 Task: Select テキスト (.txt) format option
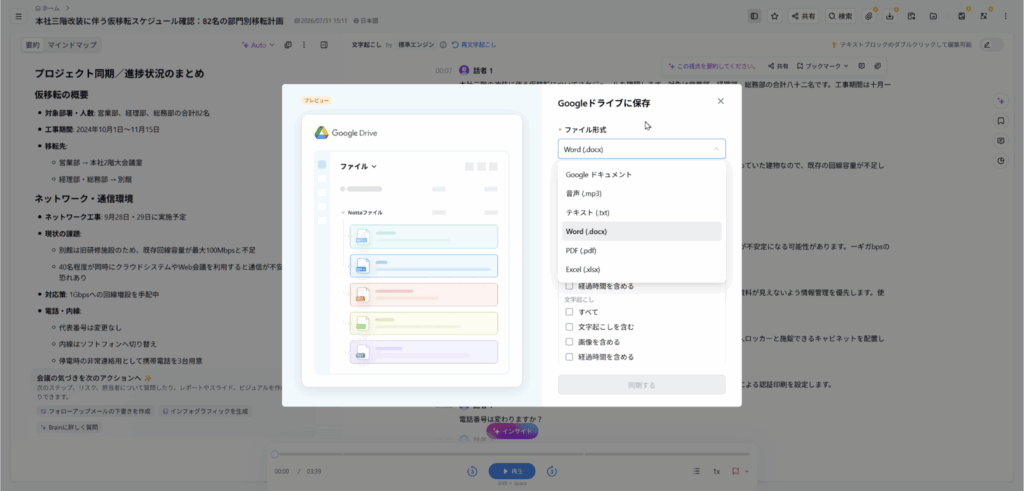click(641, 213)
